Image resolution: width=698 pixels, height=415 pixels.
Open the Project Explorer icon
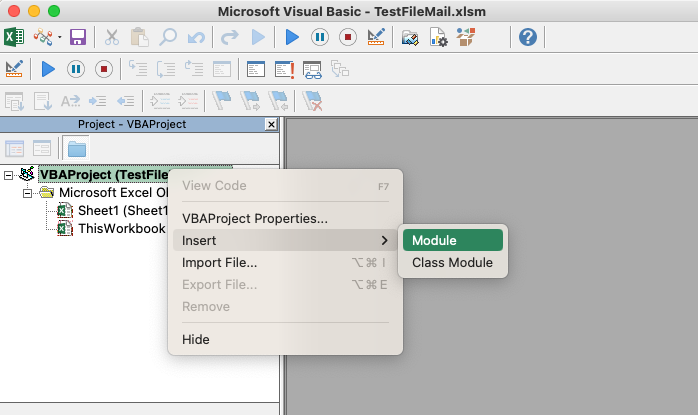tap(410, 37)
